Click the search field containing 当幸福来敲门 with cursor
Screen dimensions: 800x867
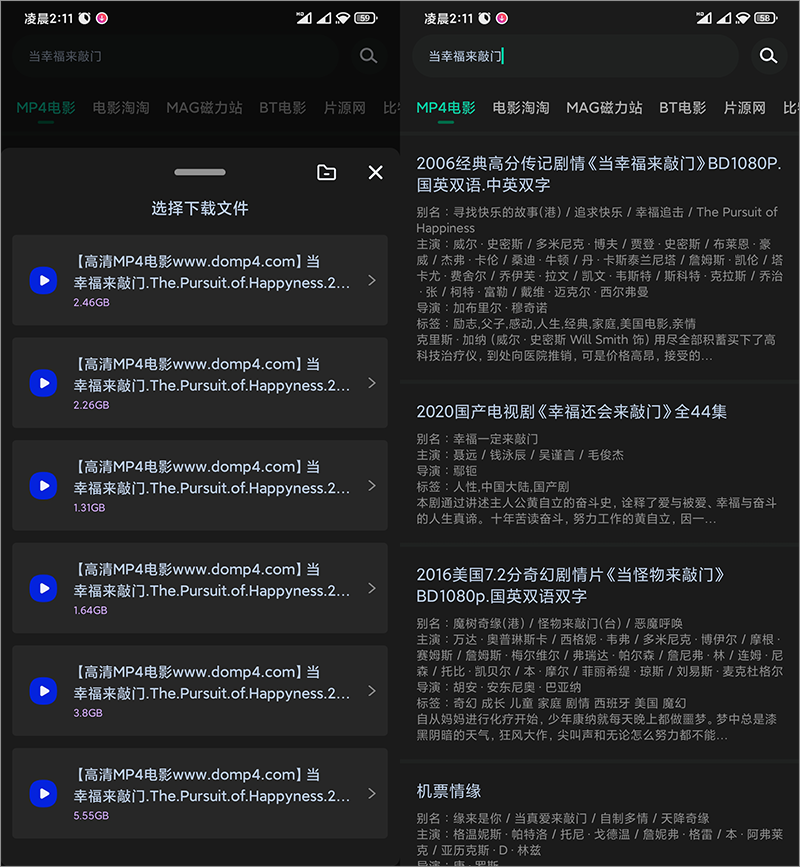coord(575,56)
